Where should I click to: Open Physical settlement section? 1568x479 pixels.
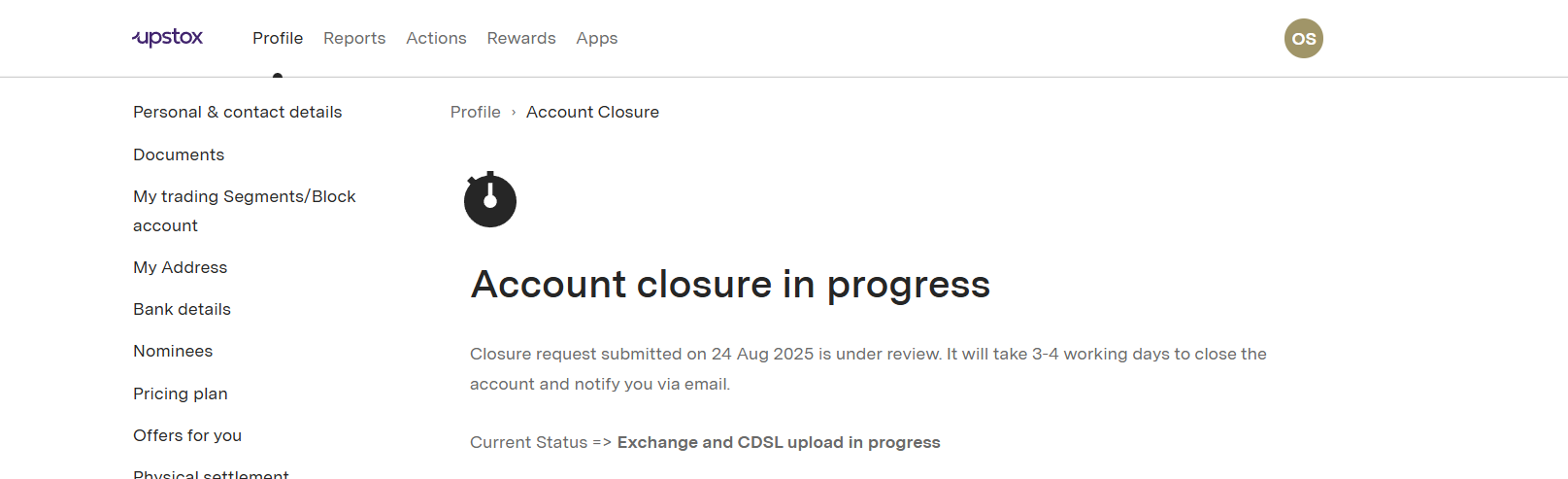(x=211, y=474)
